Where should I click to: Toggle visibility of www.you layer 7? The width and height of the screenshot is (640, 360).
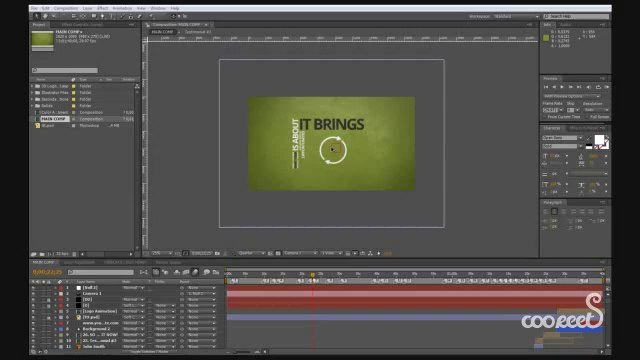[33, 323]
